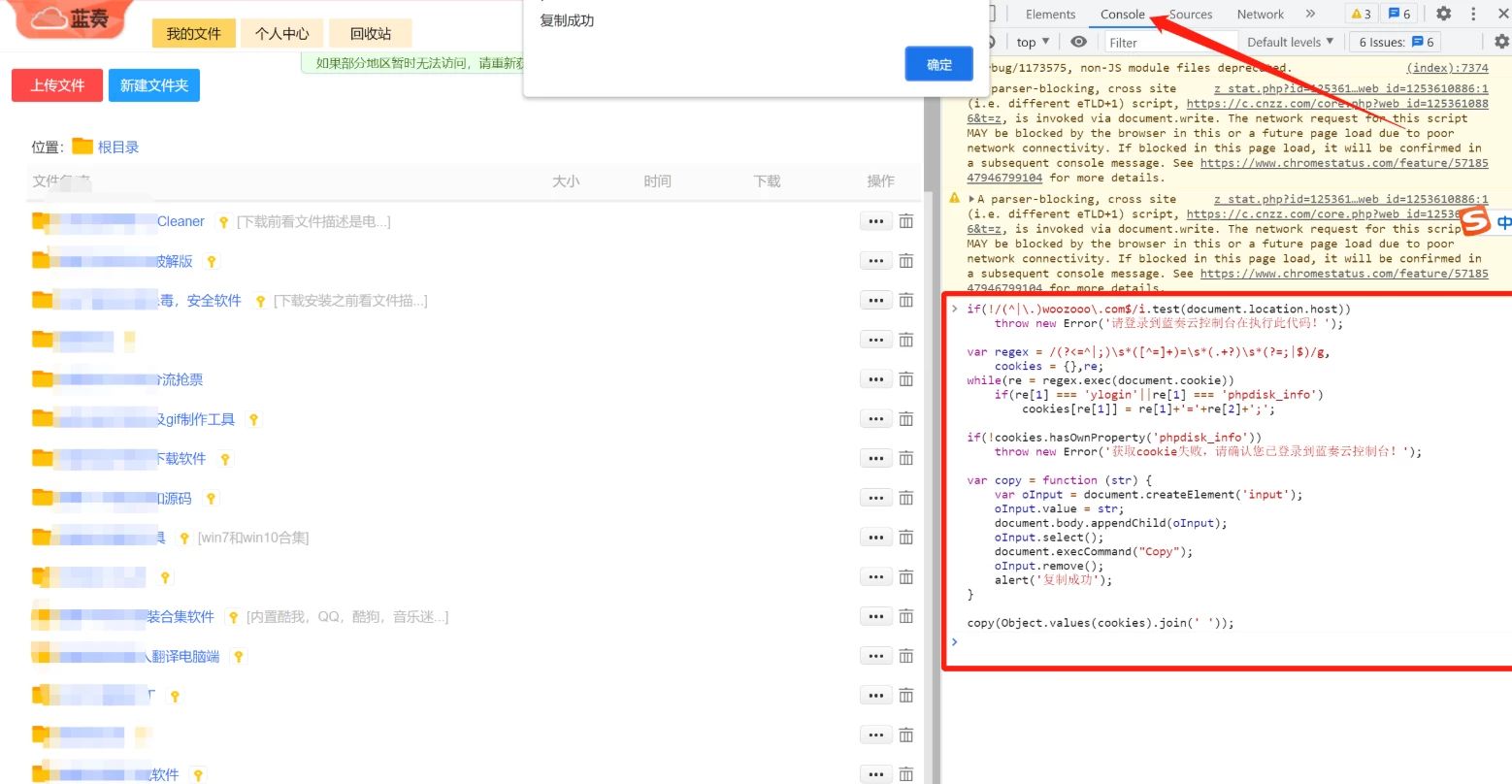The height and width of the screenshot is (784, 1512).
Task: Click the trash icon in the 源码 row
Action: tap(905, 498)
